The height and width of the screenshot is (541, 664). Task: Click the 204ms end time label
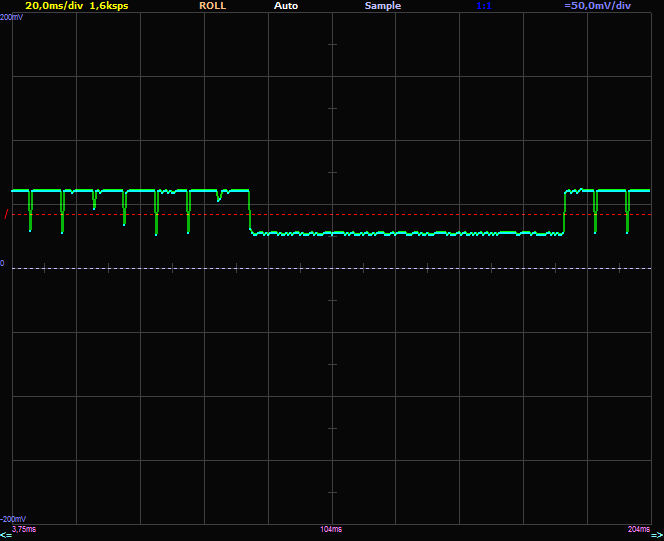pos(637,528)
